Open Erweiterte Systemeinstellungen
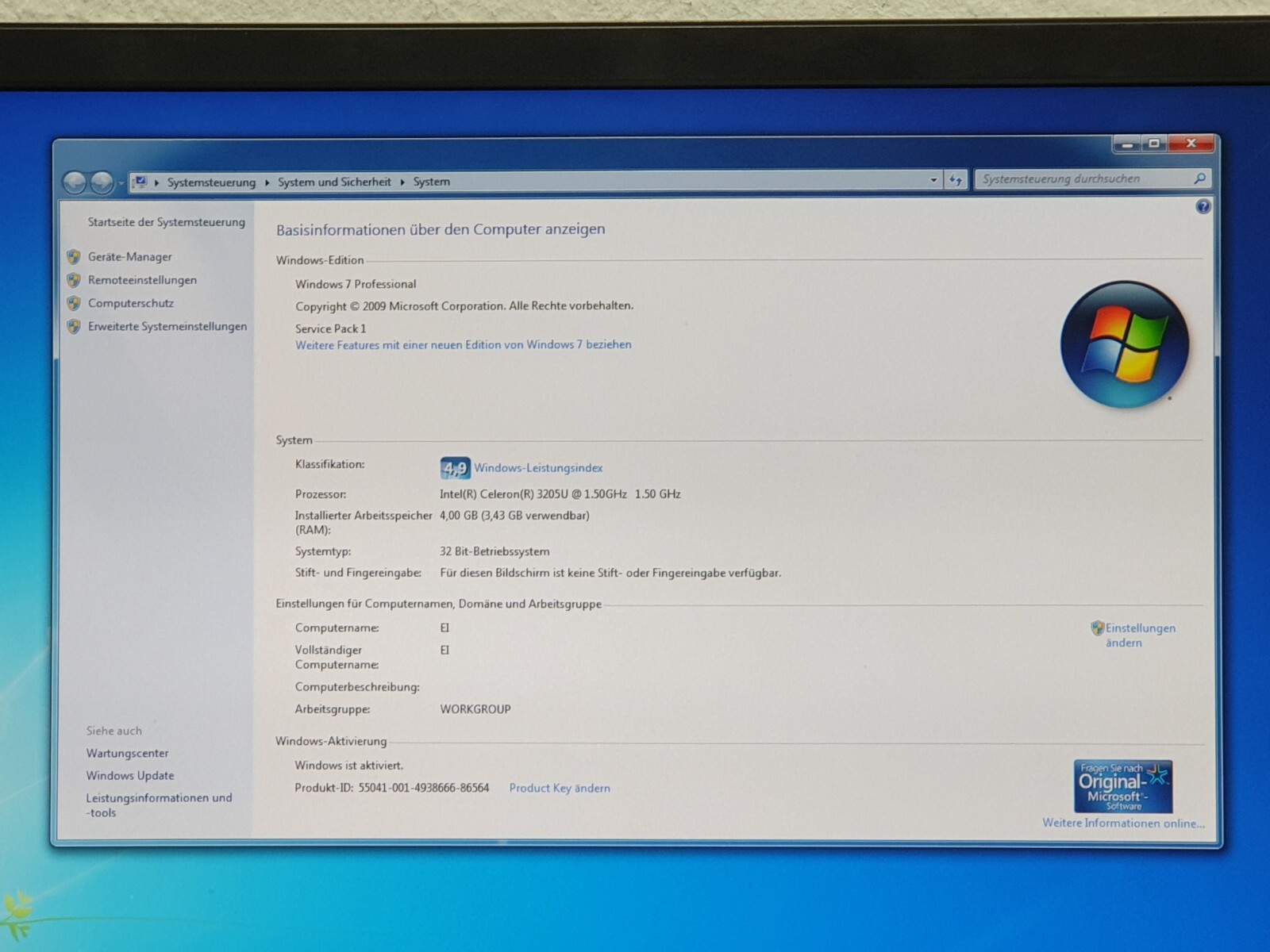The image size is (1270, 952). pyautogui.click(x=167, y=326)
